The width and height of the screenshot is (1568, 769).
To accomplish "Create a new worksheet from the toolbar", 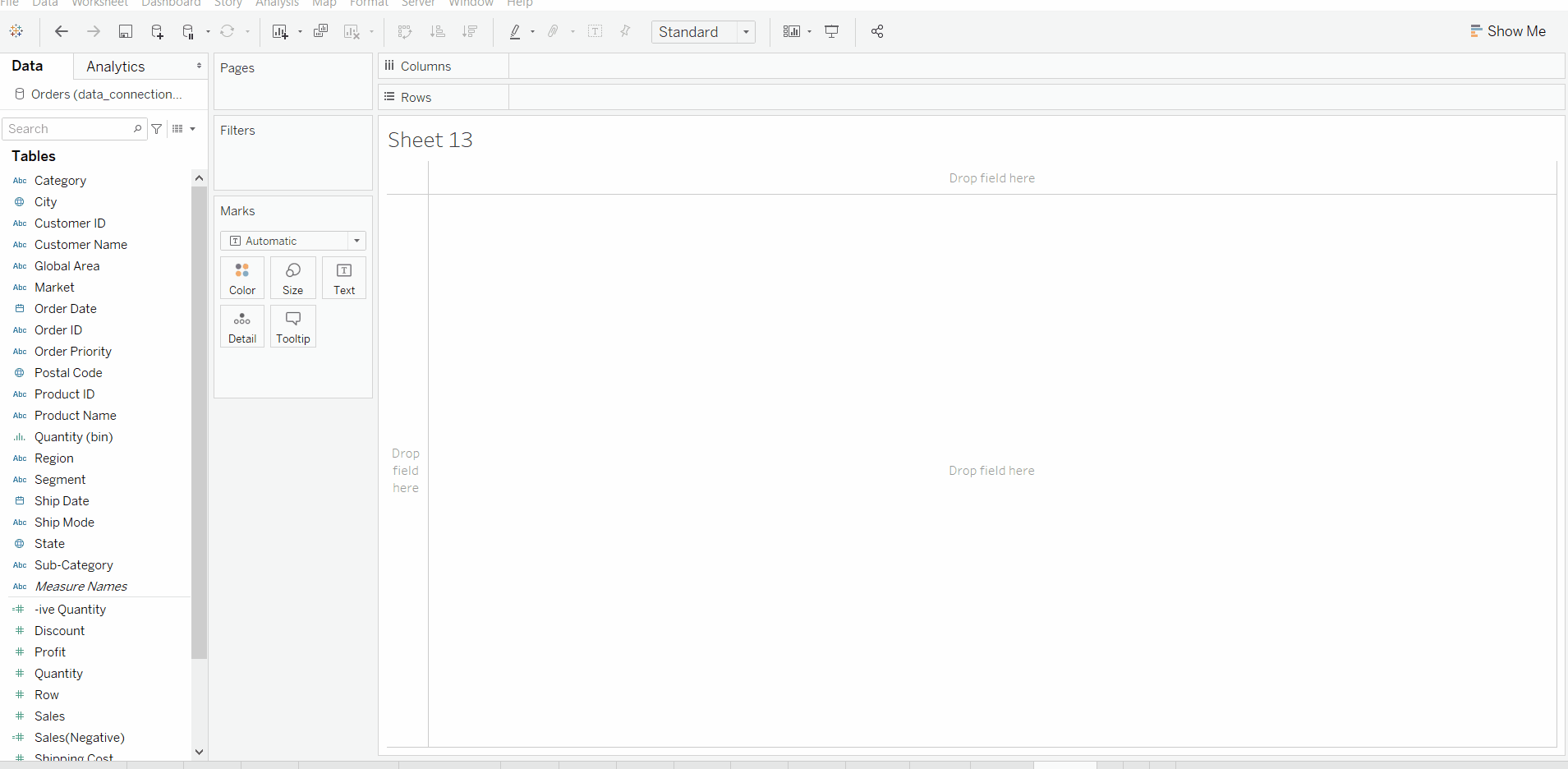I will [280, 31].
